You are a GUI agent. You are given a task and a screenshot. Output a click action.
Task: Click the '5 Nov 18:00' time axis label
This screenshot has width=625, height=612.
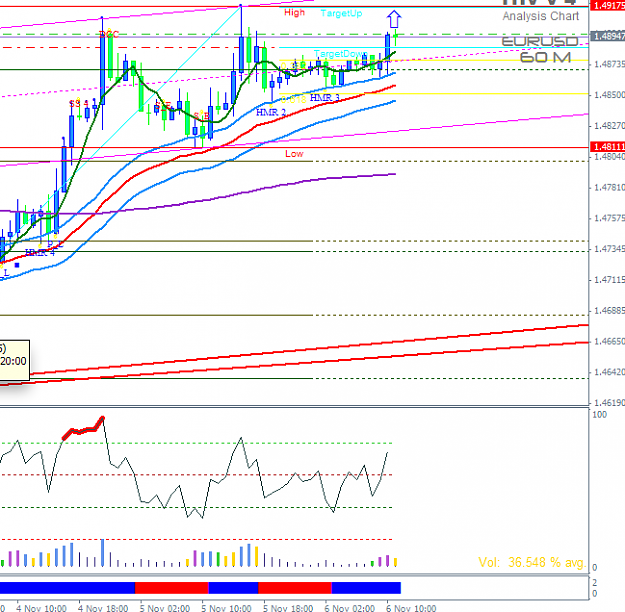pos(288,608)
